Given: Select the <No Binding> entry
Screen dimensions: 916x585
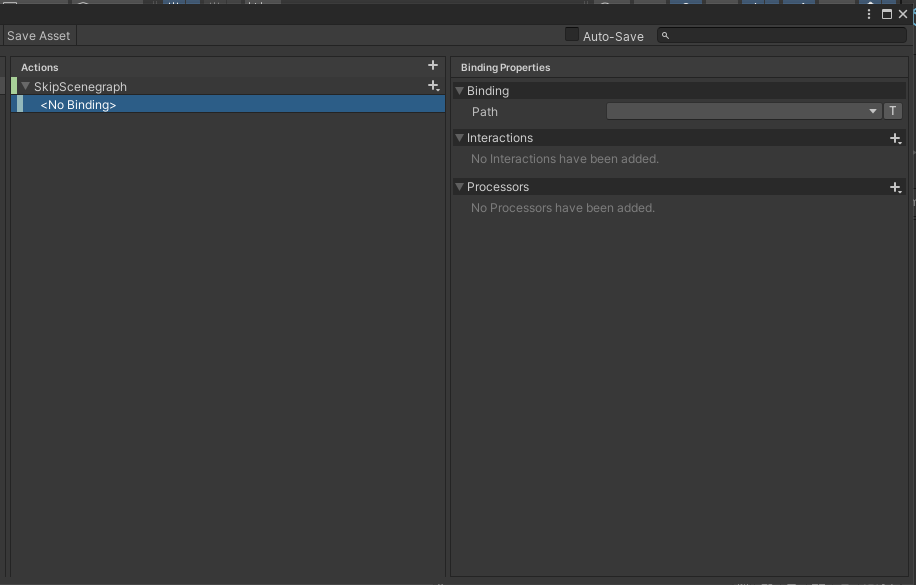Looking at the screenshot, I should (x=78, y=105).
